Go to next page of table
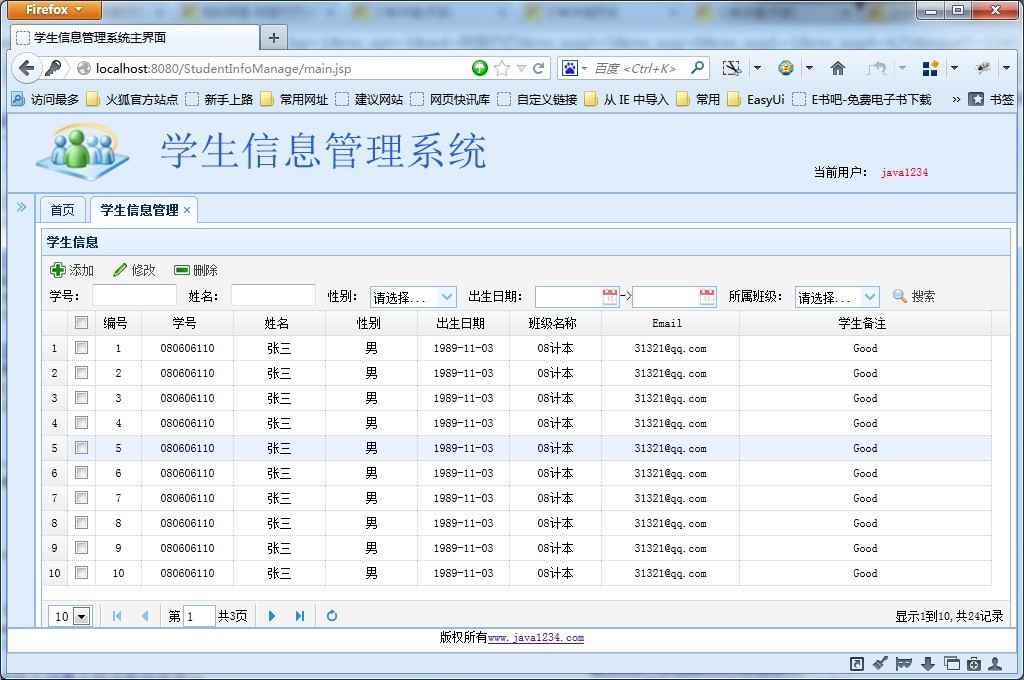Image resolution: width=1024 pixels, height=680 pixels. pos(272,615)
